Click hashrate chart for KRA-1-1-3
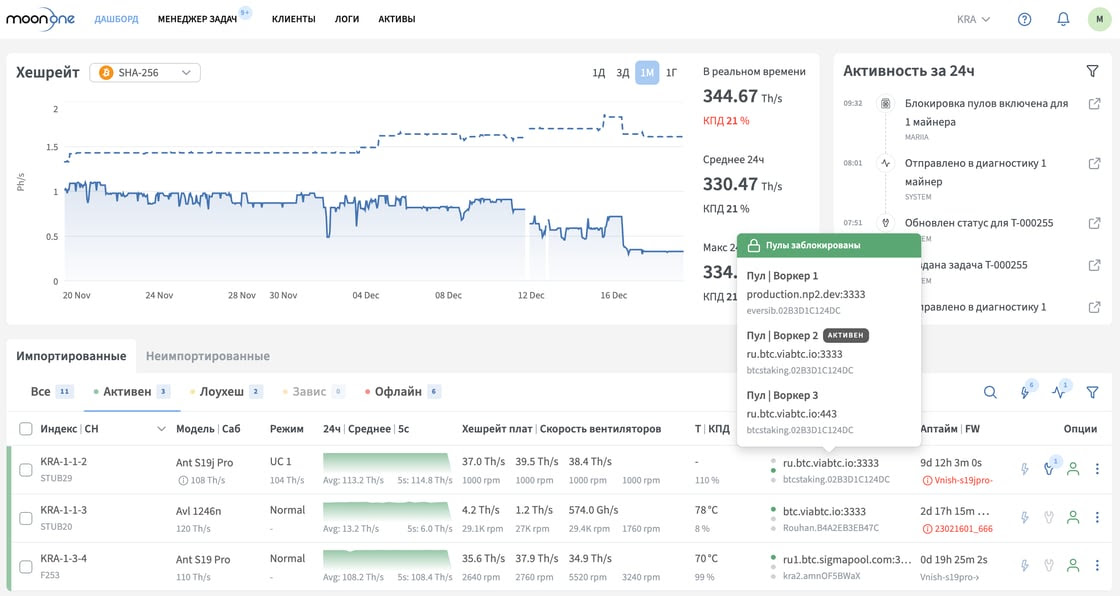This screenshot has width=1120, height=596. click(x=386, y=511)
